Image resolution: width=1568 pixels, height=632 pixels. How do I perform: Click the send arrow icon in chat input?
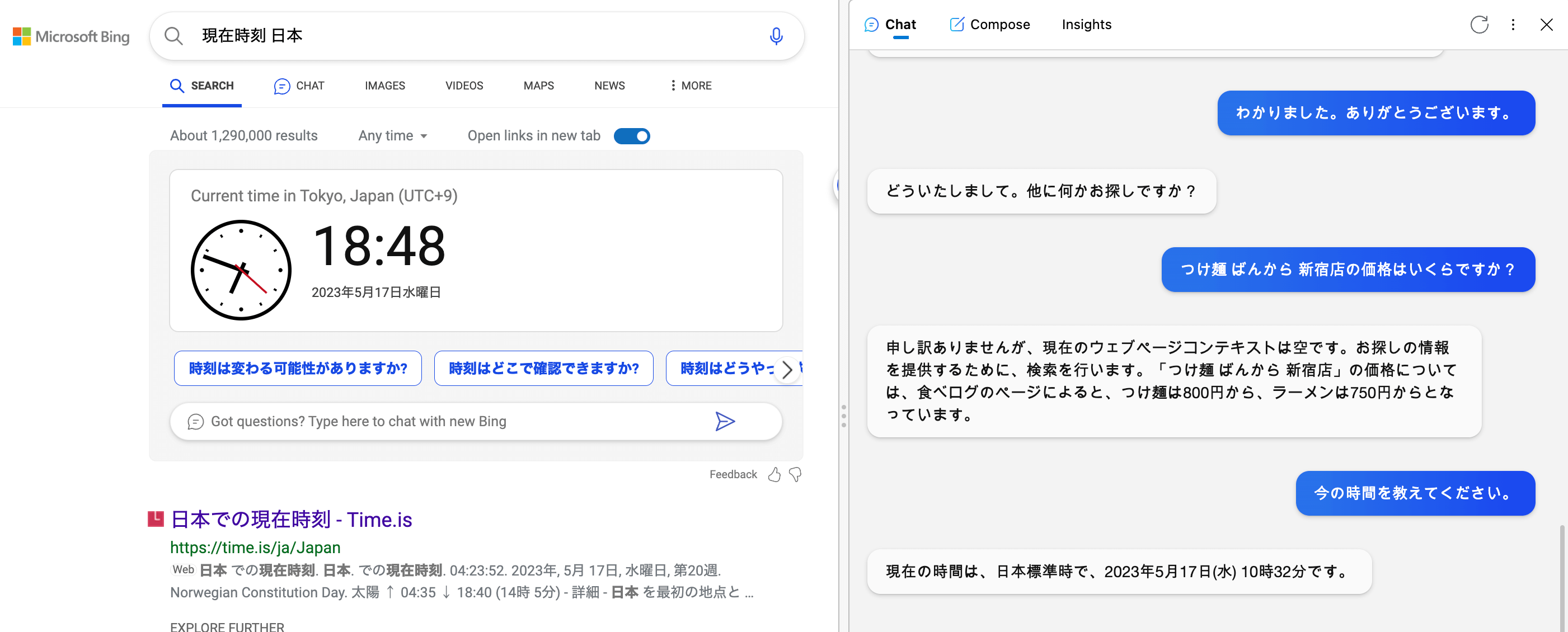pyautogui.click(x=727, y=421)
